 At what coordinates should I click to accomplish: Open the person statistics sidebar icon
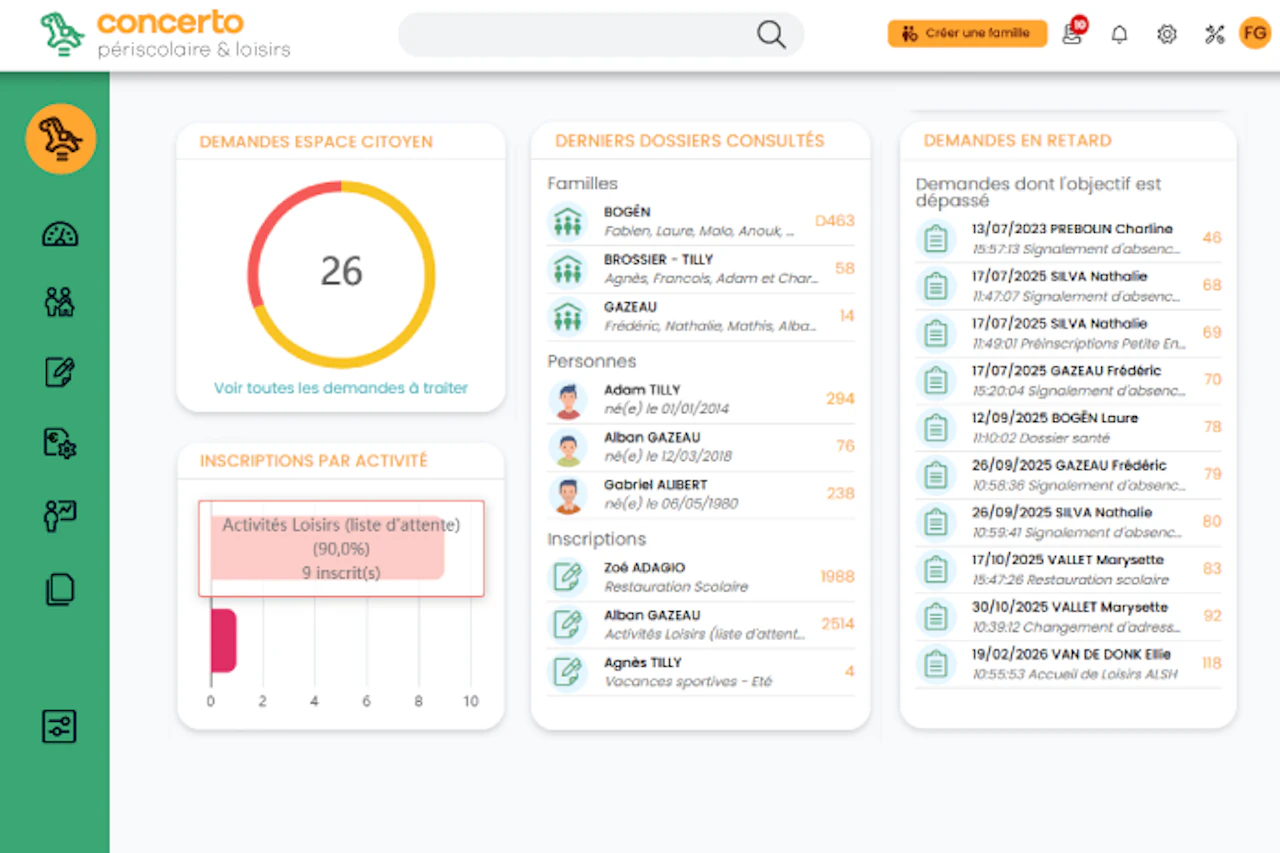pyautogui.click(x=60, y=517)
